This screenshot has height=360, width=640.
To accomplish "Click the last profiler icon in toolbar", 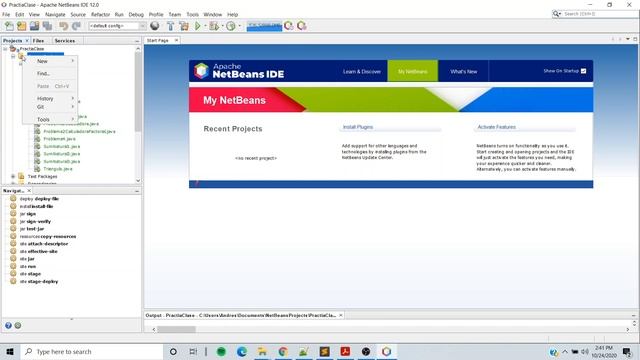I will 302,26.
